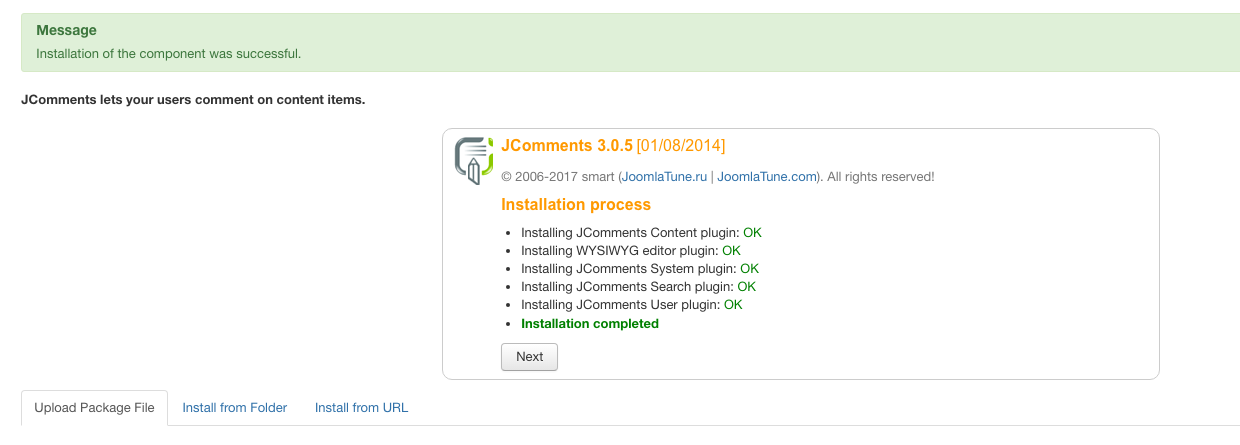Image resolution: width=1240 pixels, height=445 pixels.
Task: Select the Install from URL tab
Action: pyautogui.click(x=361, y=408)
